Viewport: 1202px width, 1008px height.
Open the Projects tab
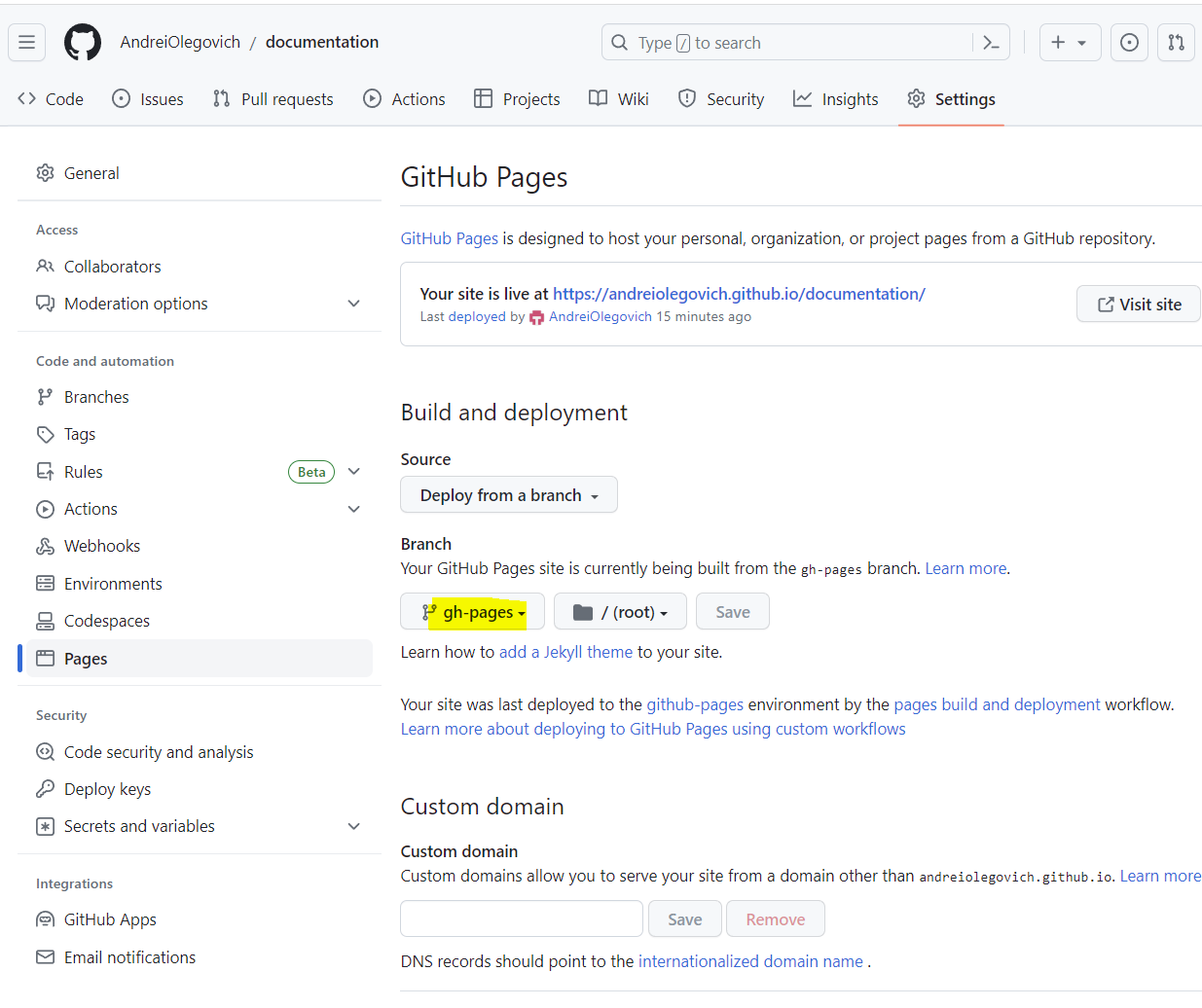tap(517, 99)
